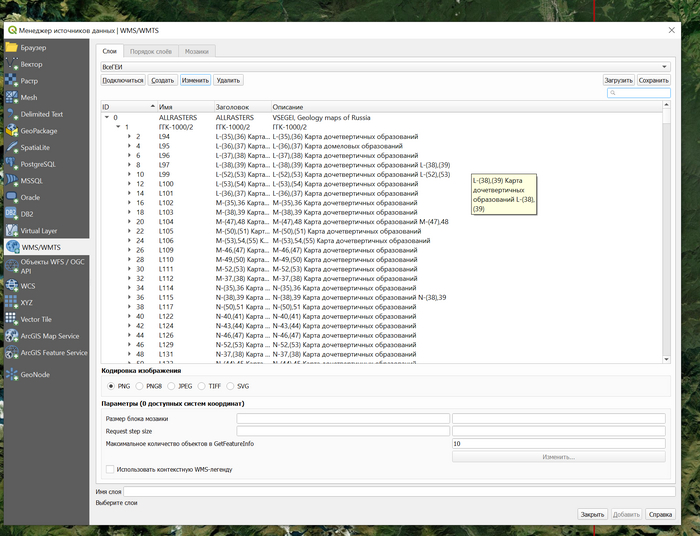Open the Браузер source icon
This screenshot has width=700, height=536.
coord(12,47)
